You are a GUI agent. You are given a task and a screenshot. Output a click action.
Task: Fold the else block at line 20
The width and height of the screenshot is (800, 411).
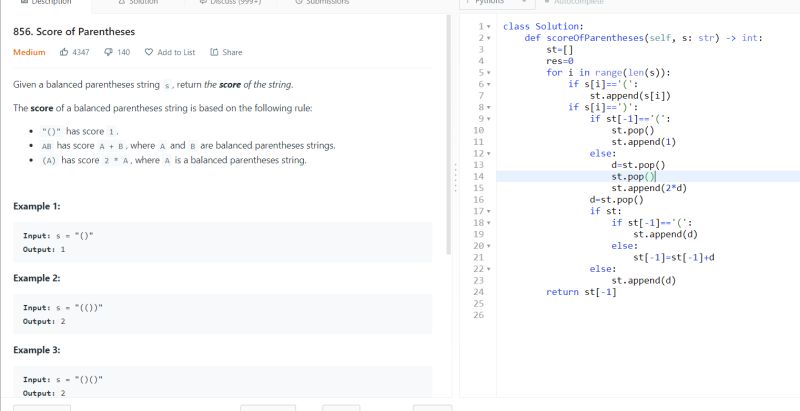click(489, 246)
